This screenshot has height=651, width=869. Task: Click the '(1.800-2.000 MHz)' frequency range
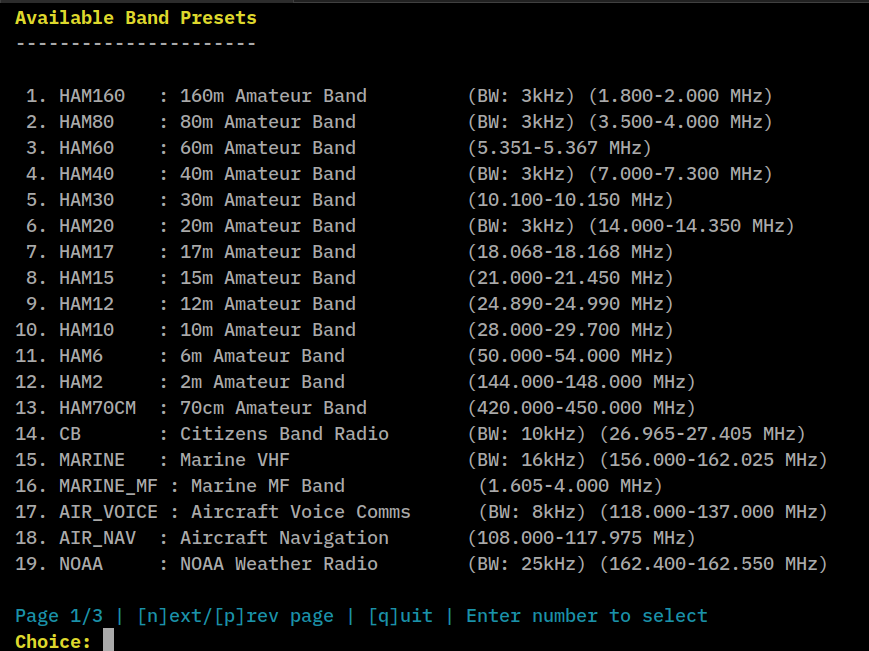(681, 96)
